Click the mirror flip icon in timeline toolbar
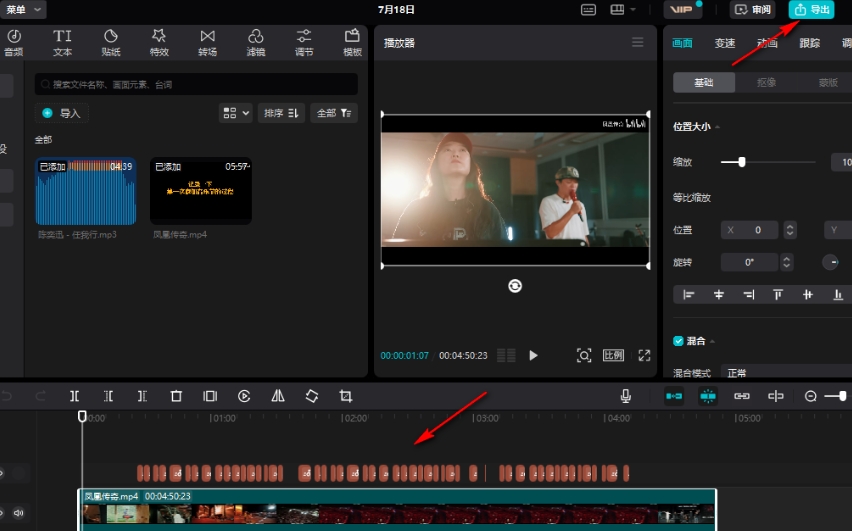The width and height of the screenshot is (852, 531). tap(278, 396)
